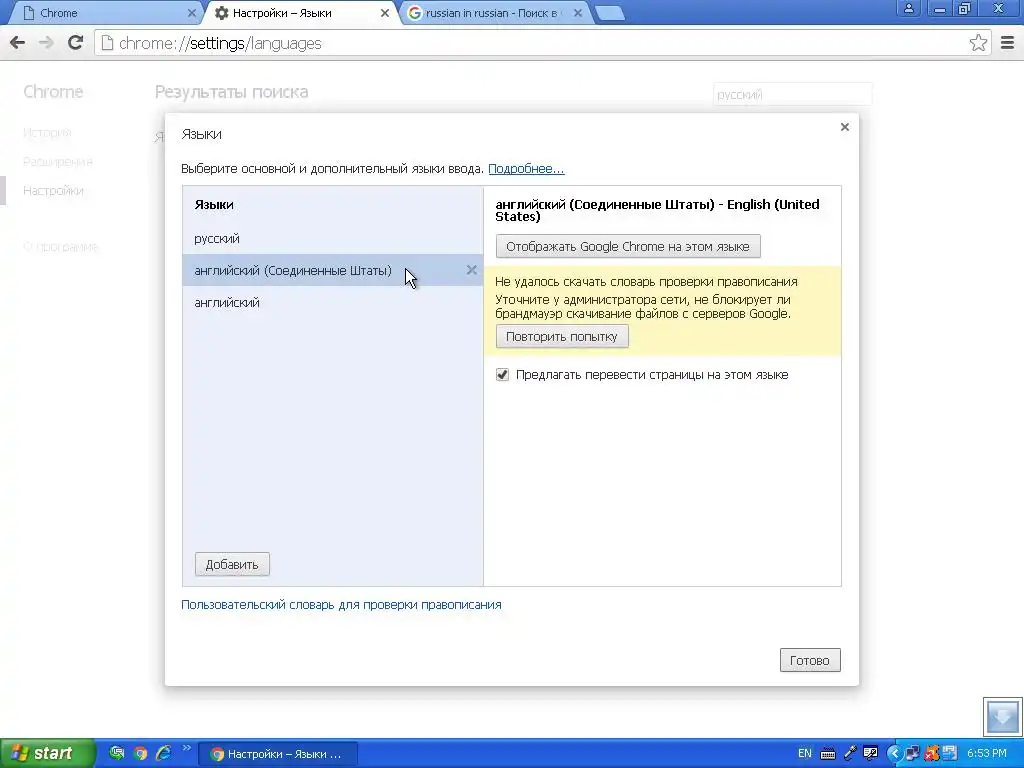Toggle Предлагать перевести страницы на этом языке checkbox

502,375
